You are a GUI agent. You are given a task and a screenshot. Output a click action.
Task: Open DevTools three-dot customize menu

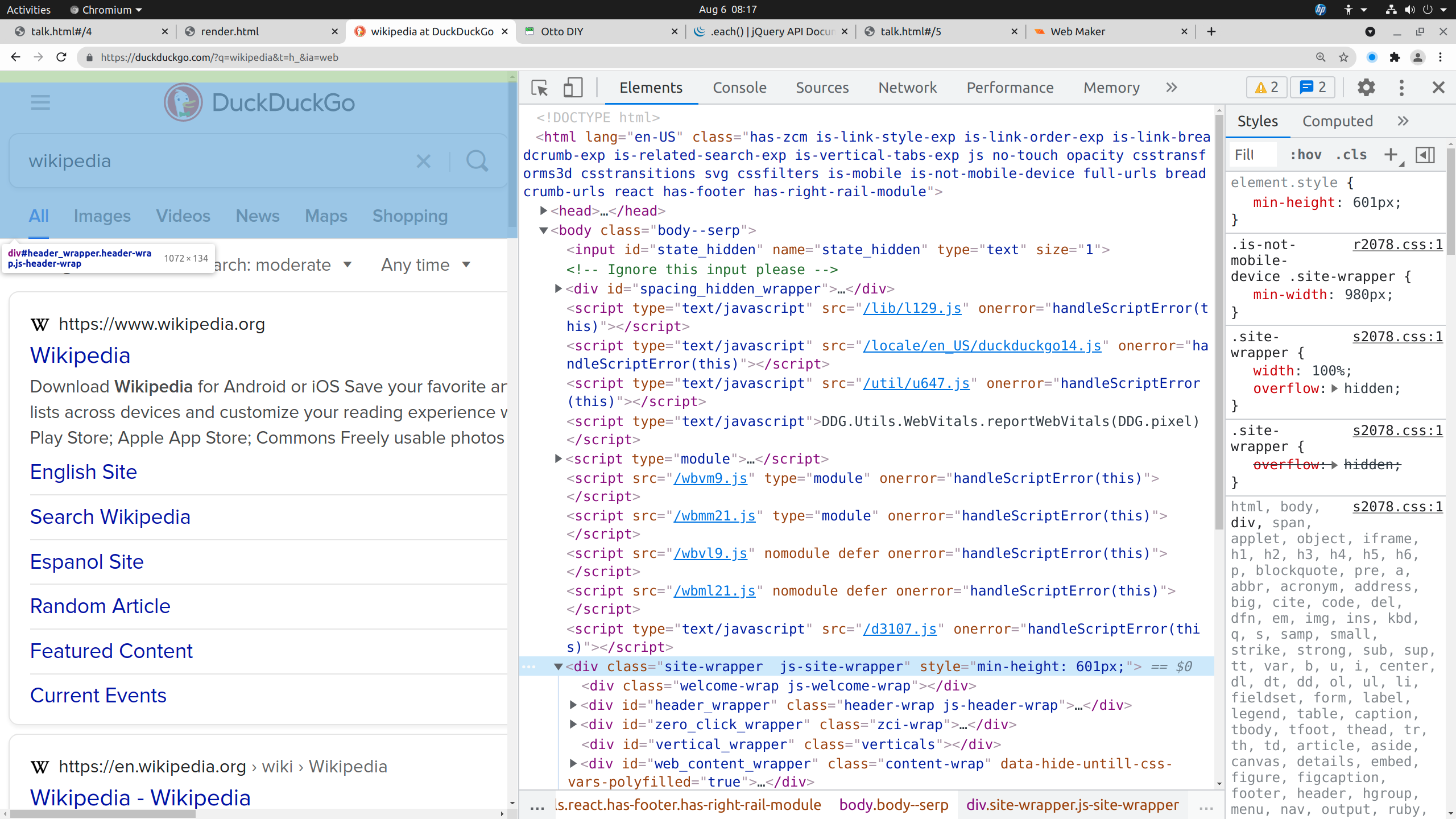click(1401, 88)
